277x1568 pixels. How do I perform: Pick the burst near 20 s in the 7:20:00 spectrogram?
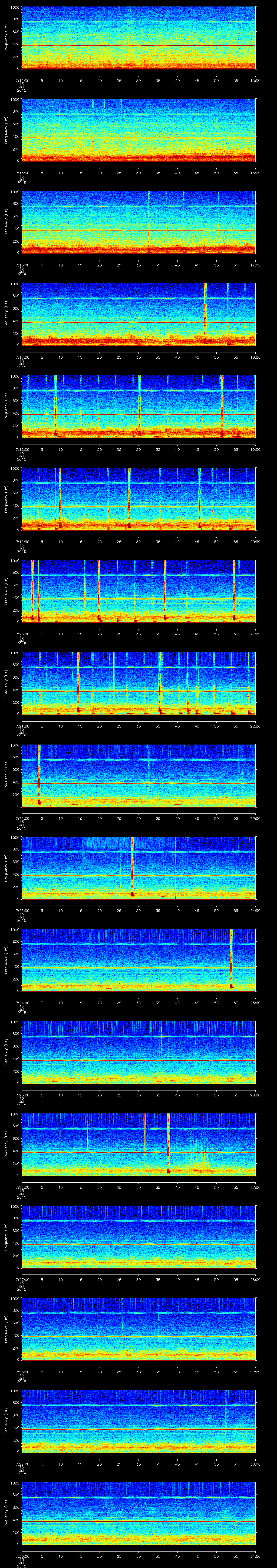tap(99, 591)
